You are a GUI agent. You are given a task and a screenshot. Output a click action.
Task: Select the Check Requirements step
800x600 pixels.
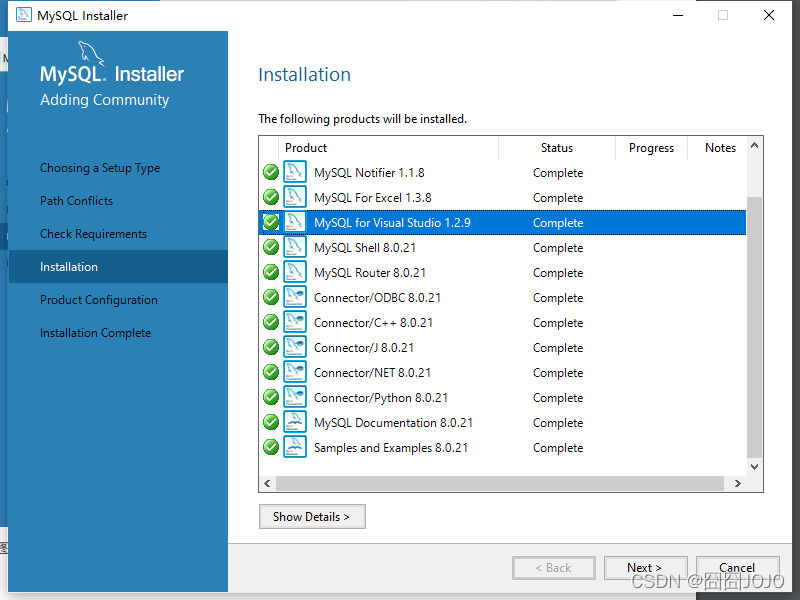(x=93, y=234)
